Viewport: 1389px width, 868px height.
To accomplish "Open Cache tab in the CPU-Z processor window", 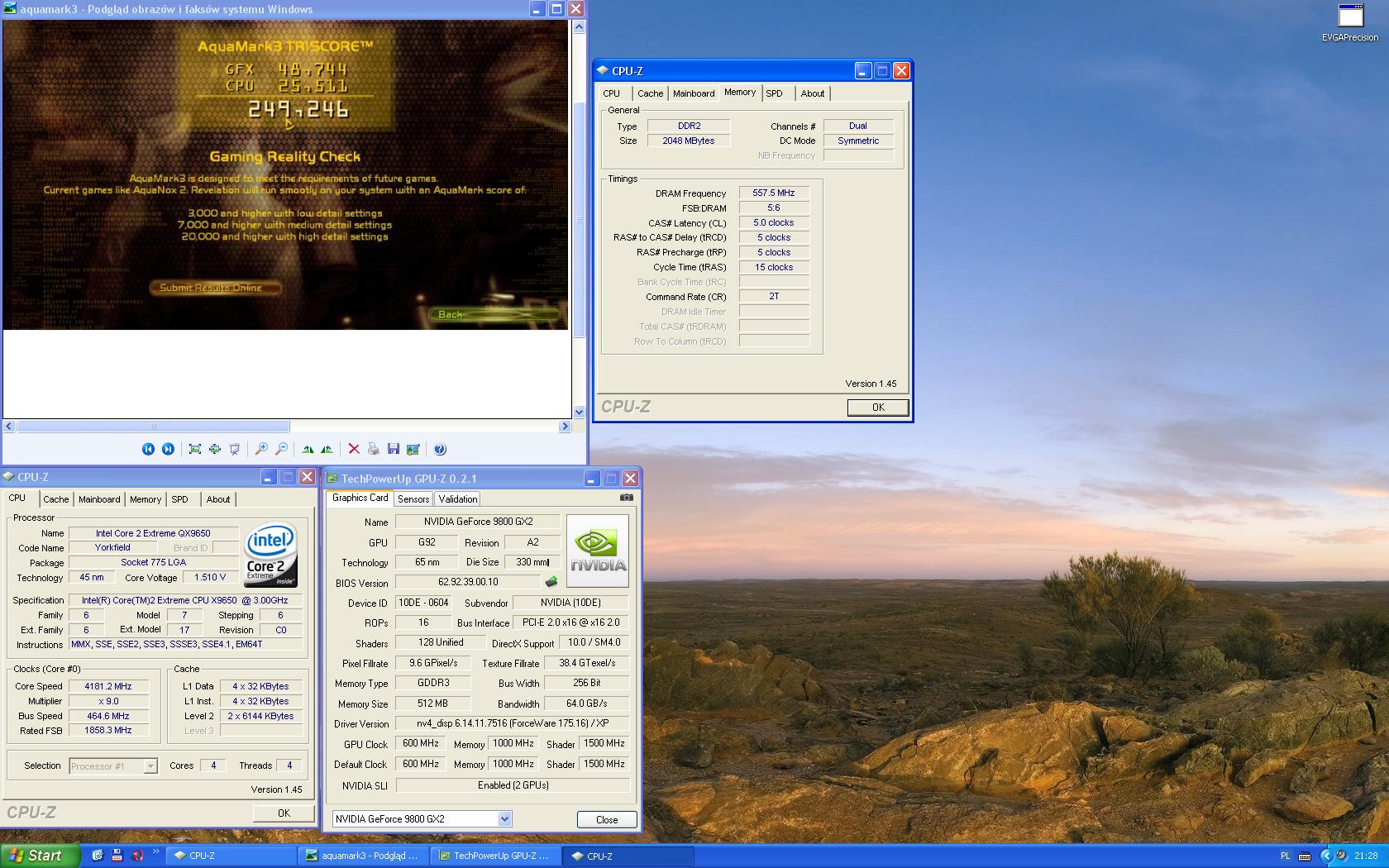I will click(56, 499).
